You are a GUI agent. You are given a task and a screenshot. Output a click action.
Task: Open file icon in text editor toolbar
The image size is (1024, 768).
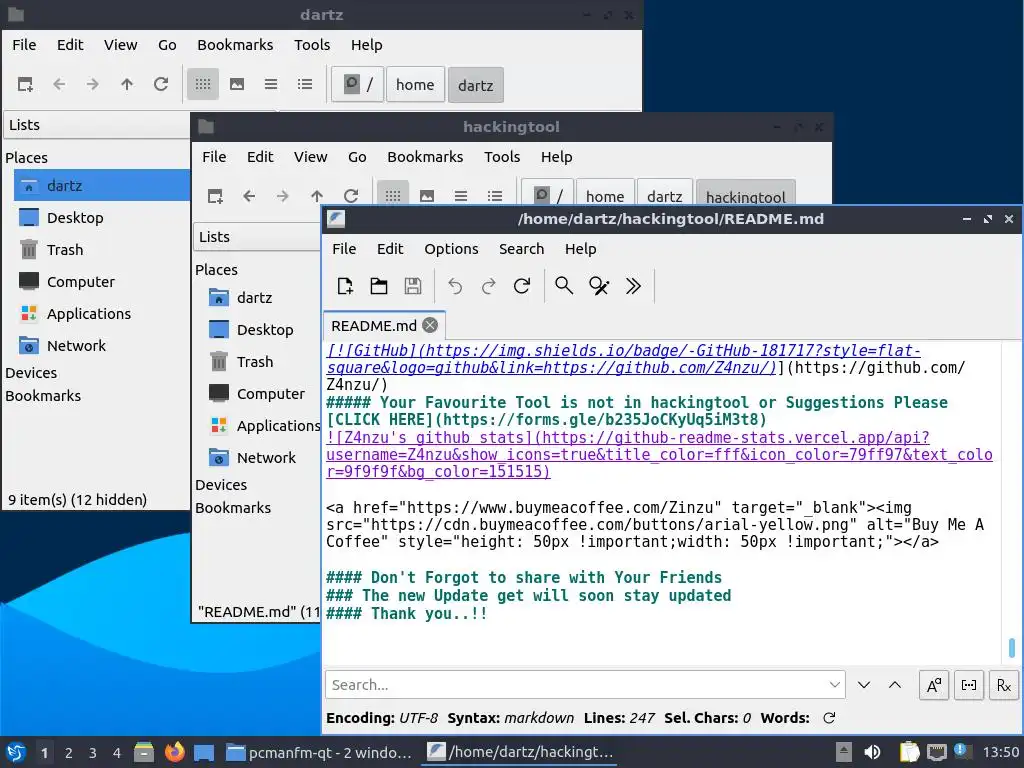coord(379,286)
